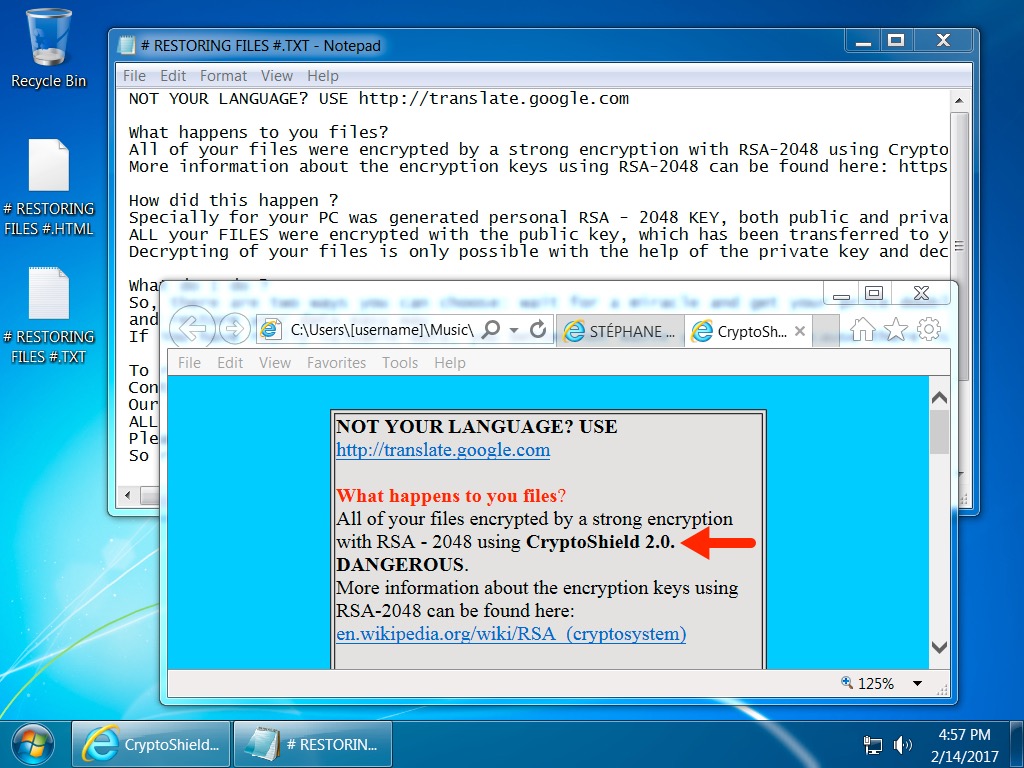The width and height of the screenshot is (1024, 768).
Task: Click the Internet Explorer vertical scrollbar thumb
Action: [939, 431]
